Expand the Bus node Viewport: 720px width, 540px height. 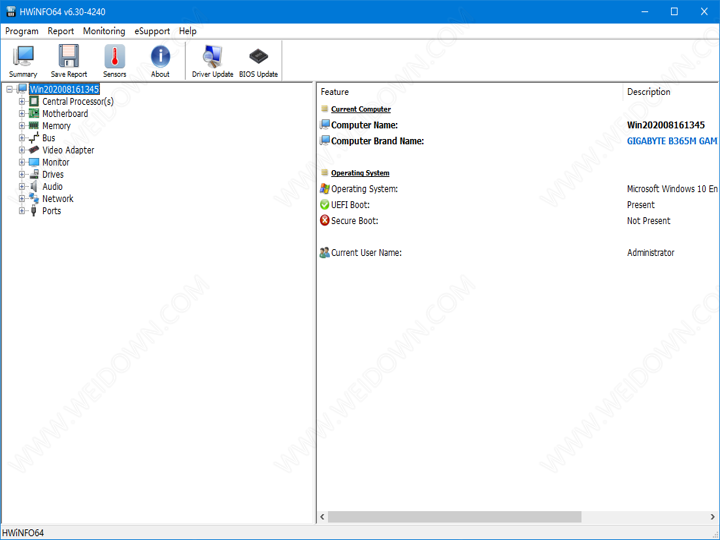(x=22, y=138)
